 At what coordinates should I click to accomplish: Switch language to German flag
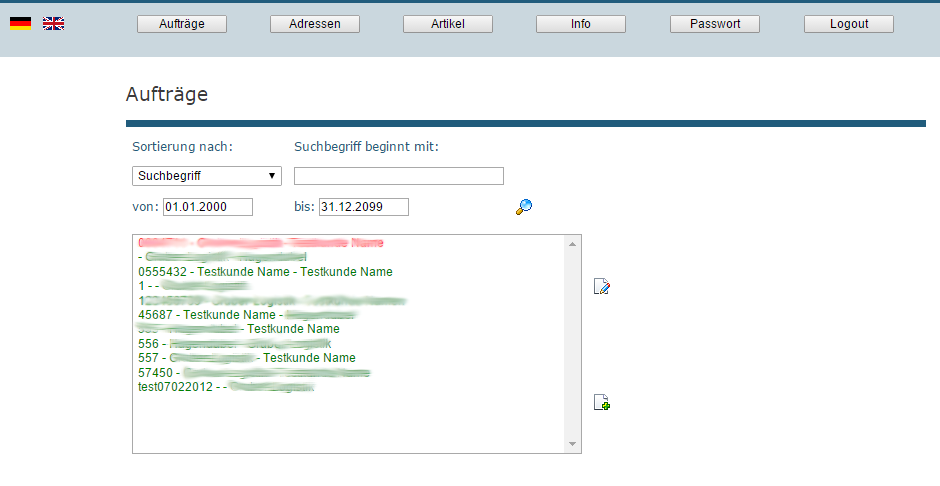pyautogui.click(x=20, y=23)
